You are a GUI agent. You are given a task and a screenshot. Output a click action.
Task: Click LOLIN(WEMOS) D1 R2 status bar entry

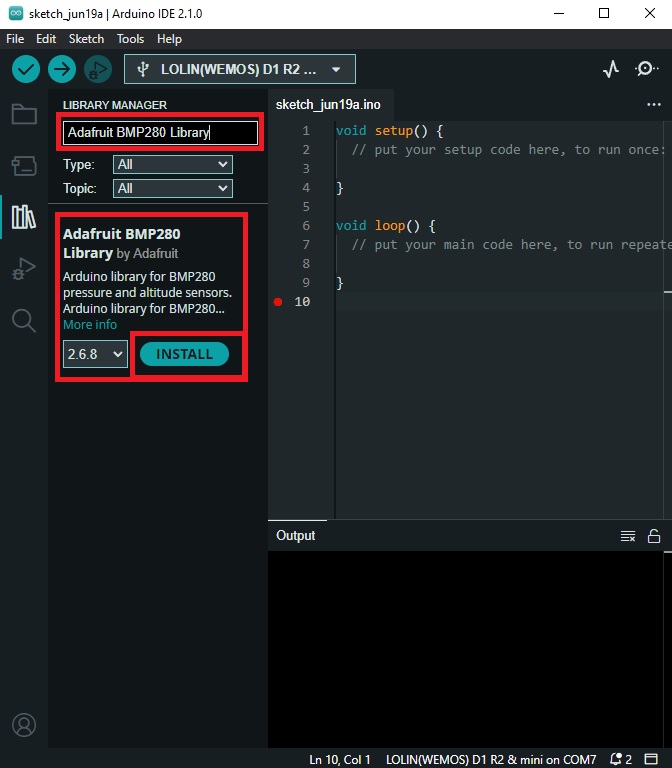pyautogui.click(x=491, y=760)
